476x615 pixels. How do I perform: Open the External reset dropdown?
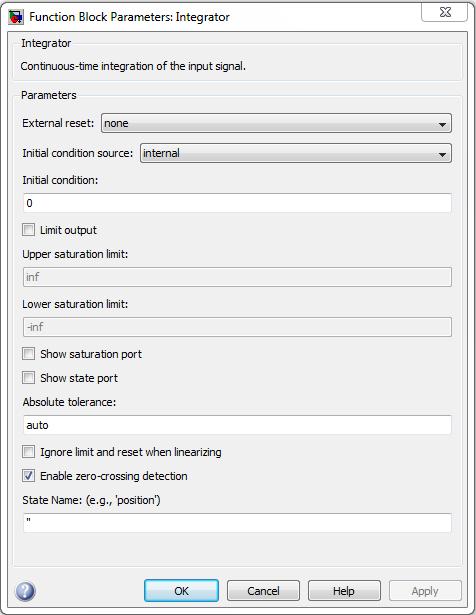tap(276, 123)
